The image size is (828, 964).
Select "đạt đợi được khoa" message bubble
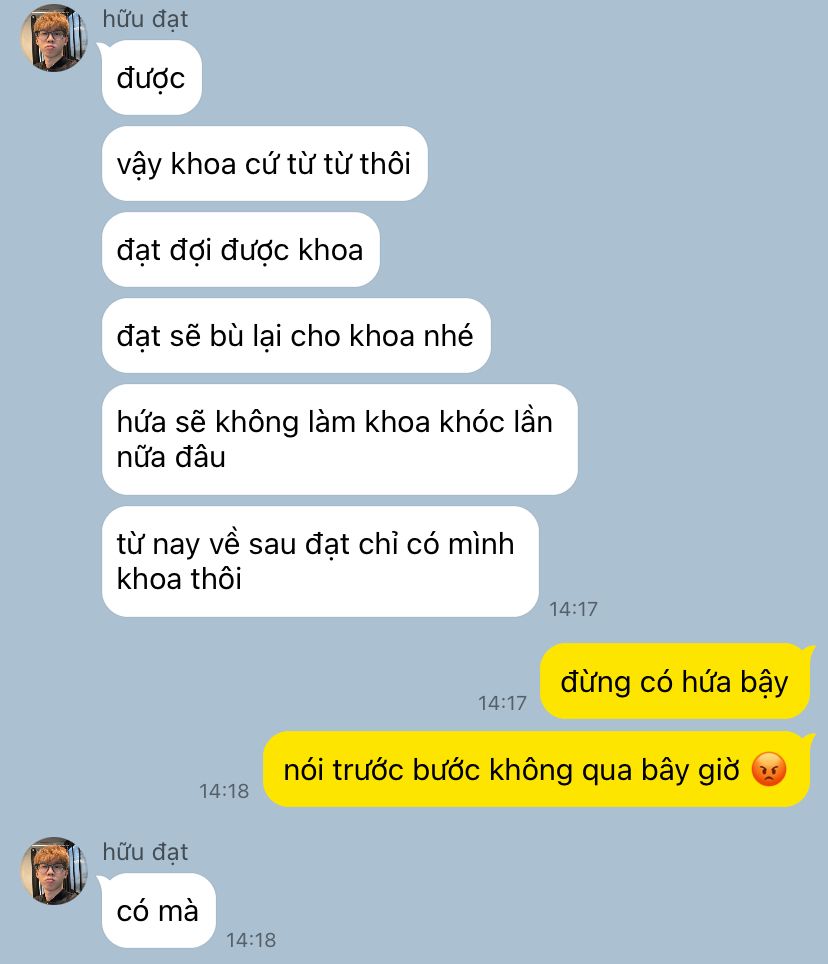tap(240, 250)
